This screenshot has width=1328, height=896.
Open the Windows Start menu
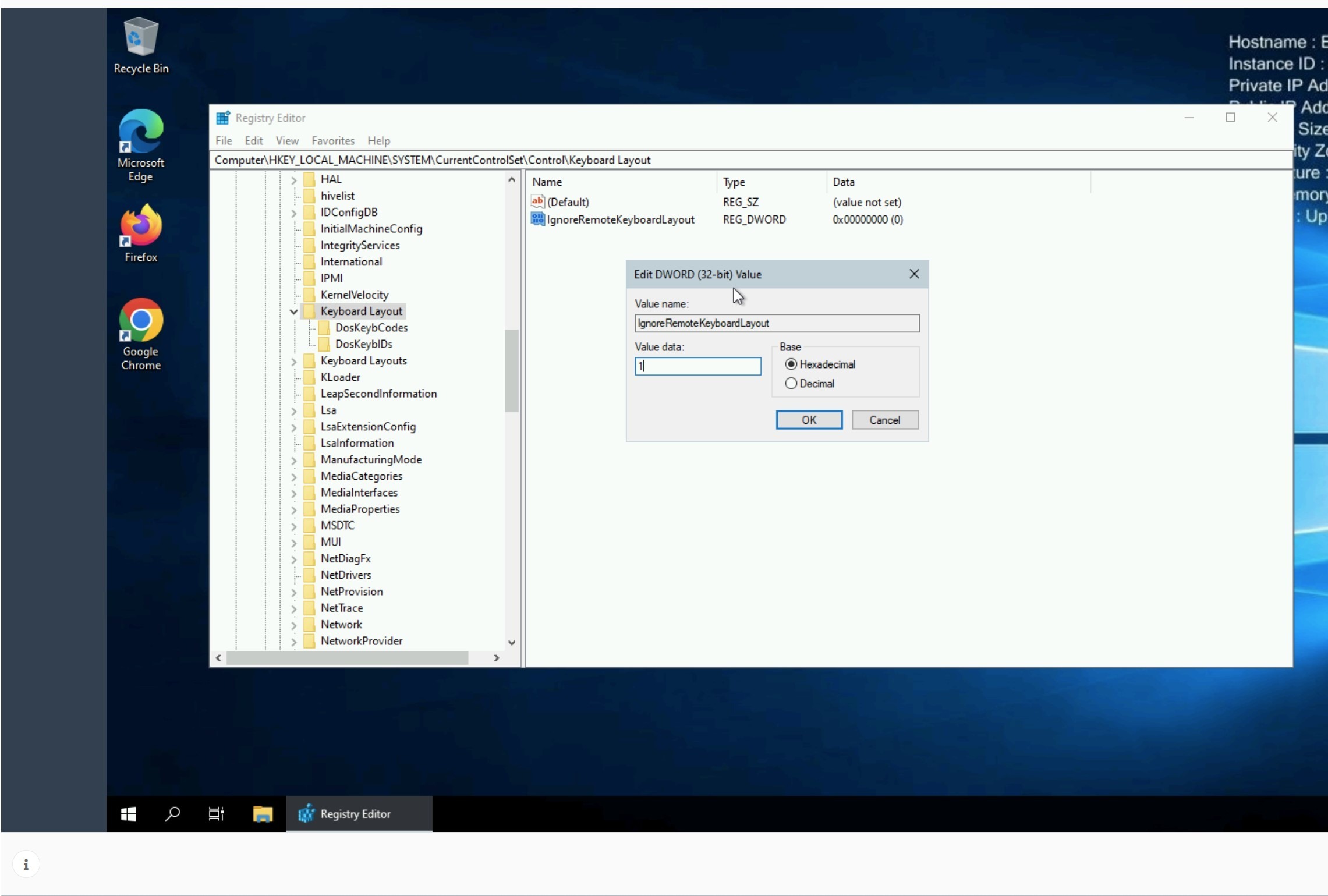tap(128, 813)
